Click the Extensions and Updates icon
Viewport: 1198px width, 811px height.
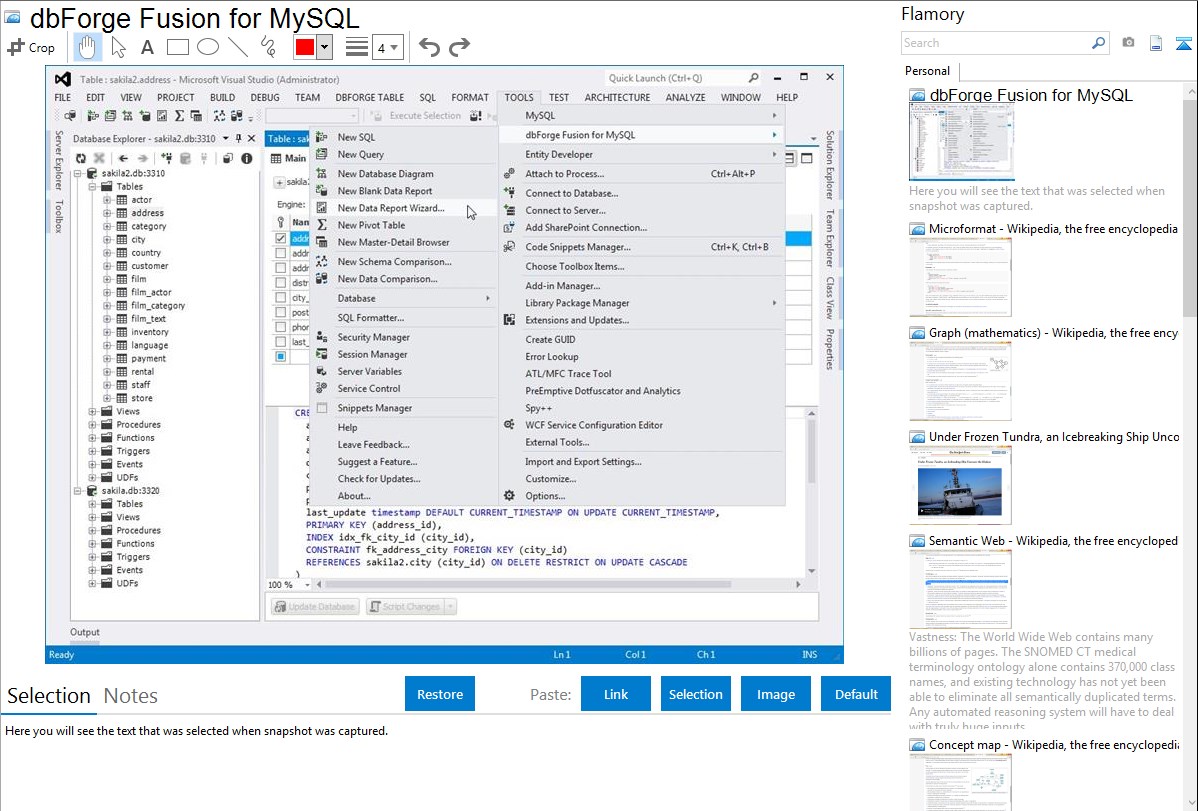tap(509, 320)
